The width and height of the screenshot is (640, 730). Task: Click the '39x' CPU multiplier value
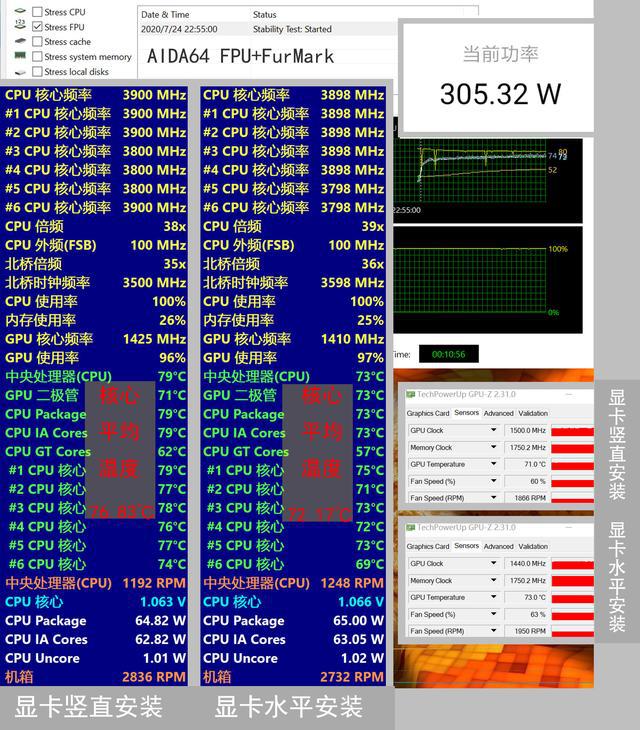pyautogui.click(x=373, y=226)
